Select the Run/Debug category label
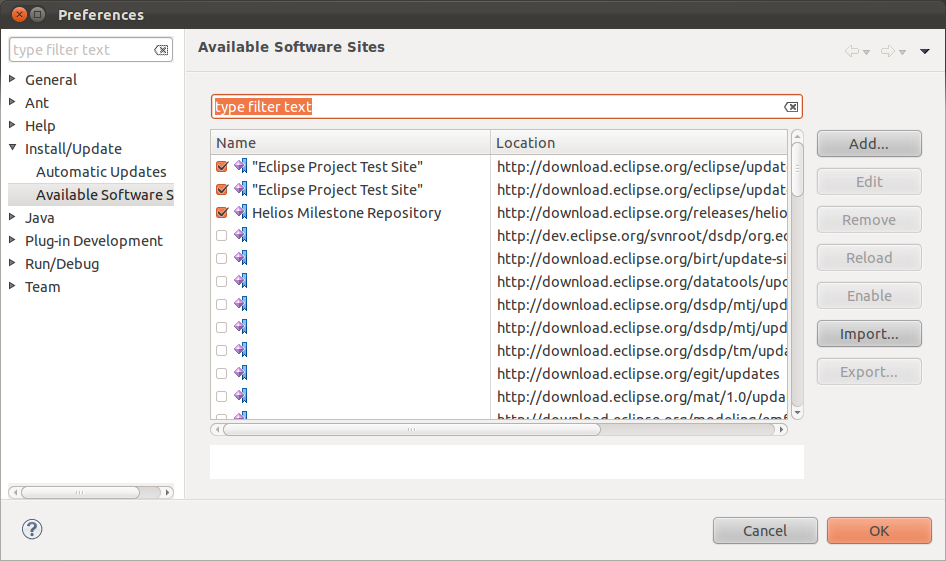Image resolution: width=946 pixels, height=561 pixels. pos(62,264)
